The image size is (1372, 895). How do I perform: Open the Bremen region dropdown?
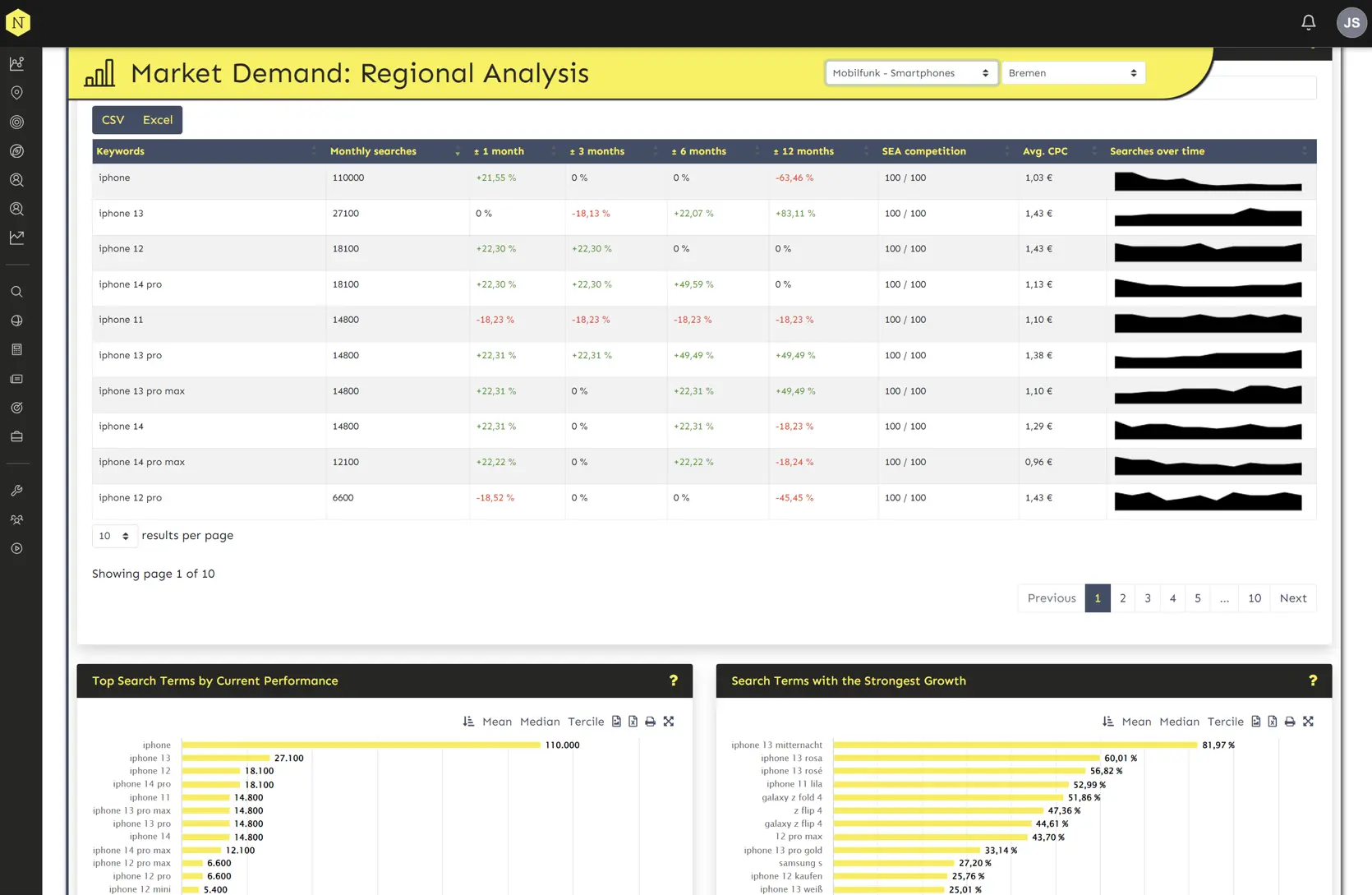[x=1073, y=73]
